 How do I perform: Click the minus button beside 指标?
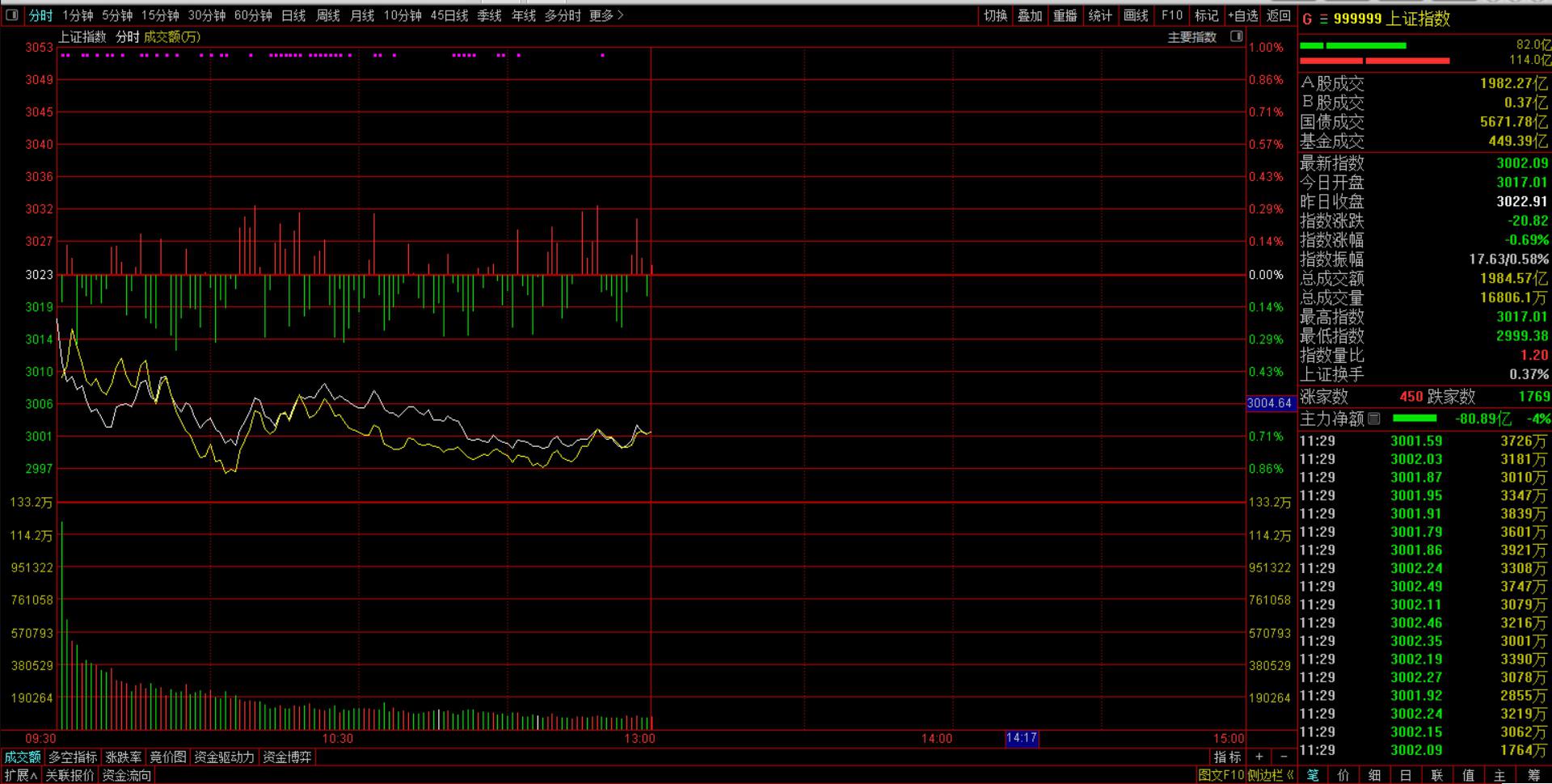(1284, 757)
